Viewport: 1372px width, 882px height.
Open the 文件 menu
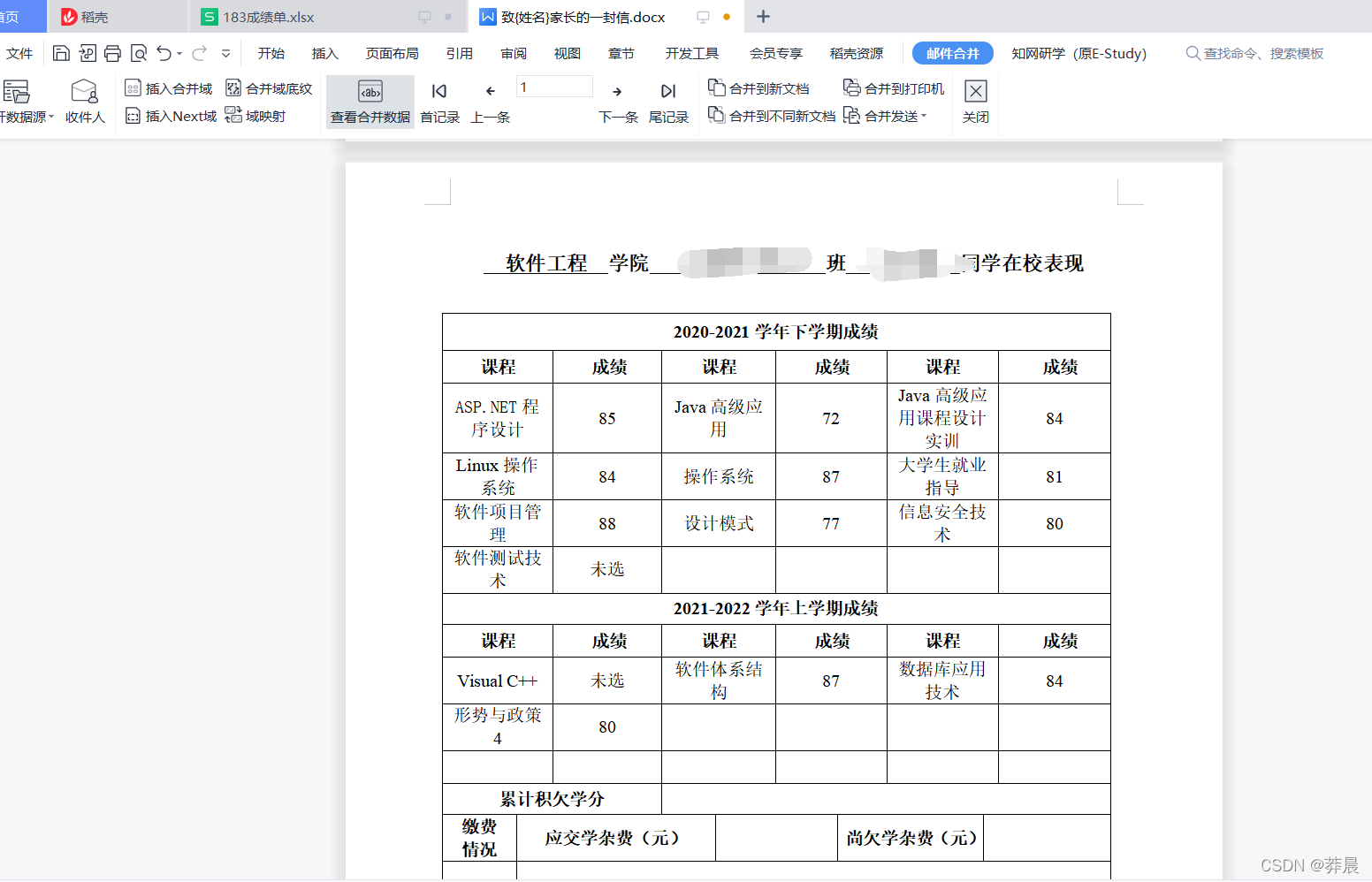[19, 54]
